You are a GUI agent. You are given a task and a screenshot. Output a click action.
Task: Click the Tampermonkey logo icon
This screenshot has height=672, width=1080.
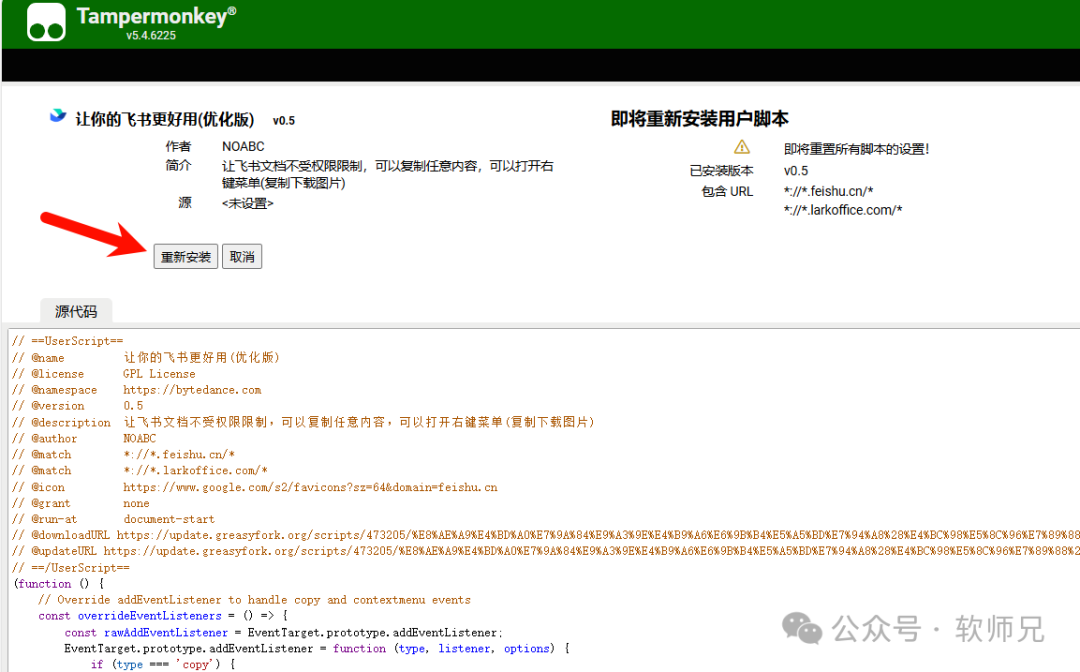point(46,22)
